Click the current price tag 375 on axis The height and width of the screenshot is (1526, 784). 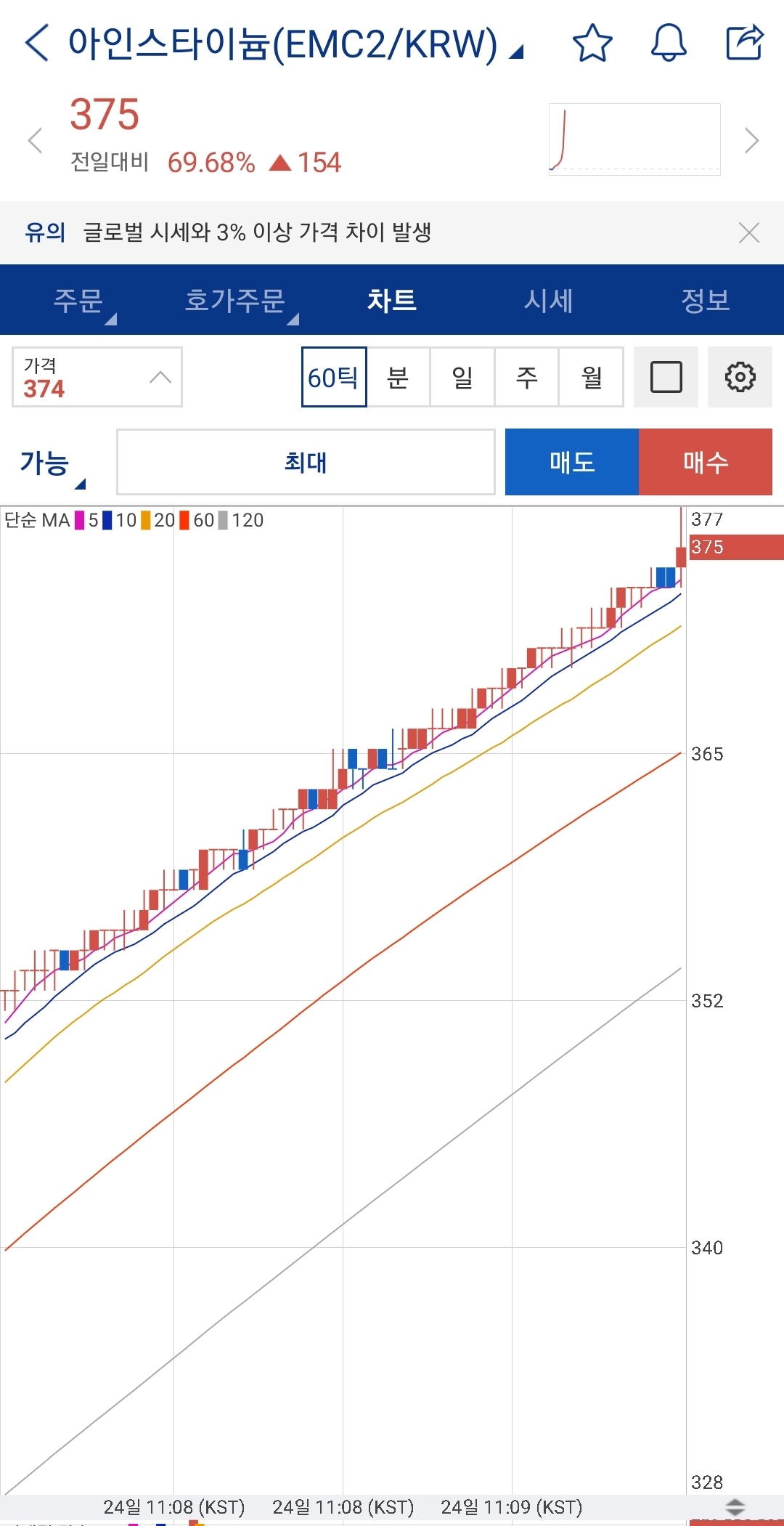(x=736, y=547)
